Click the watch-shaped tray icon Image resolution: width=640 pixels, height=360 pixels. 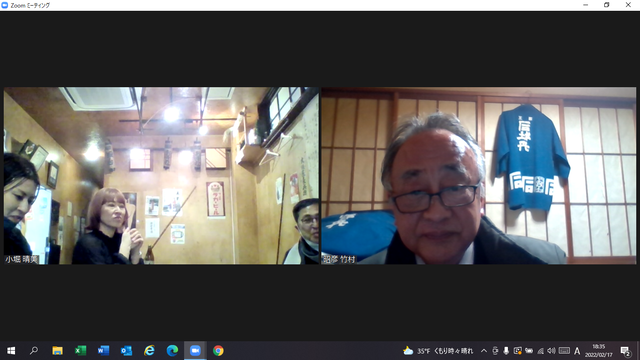[495, 351]
